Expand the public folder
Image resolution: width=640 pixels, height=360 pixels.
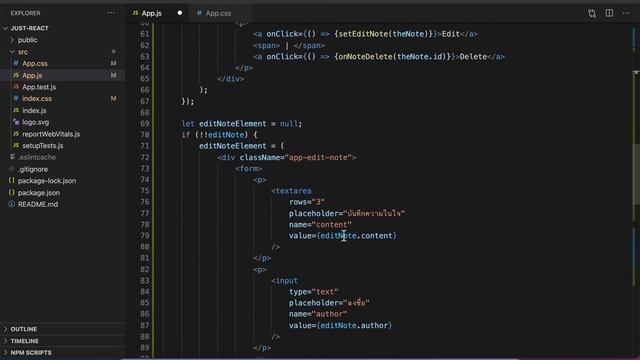(x=27, y=40)
